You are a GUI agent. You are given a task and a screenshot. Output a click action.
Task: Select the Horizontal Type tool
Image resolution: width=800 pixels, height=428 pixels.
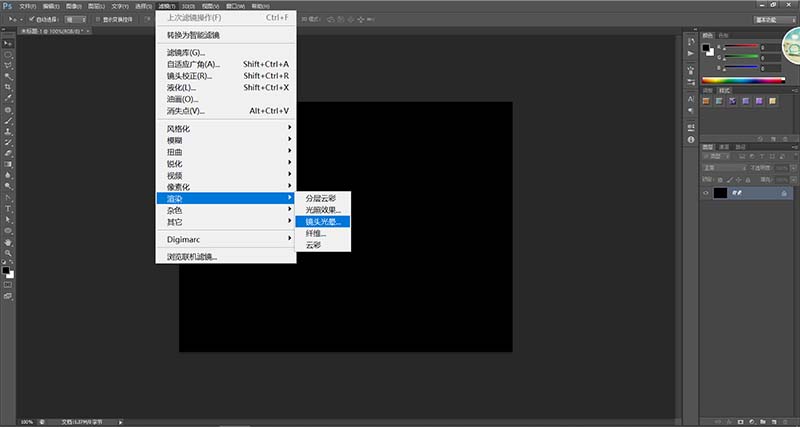pos(8,209)
